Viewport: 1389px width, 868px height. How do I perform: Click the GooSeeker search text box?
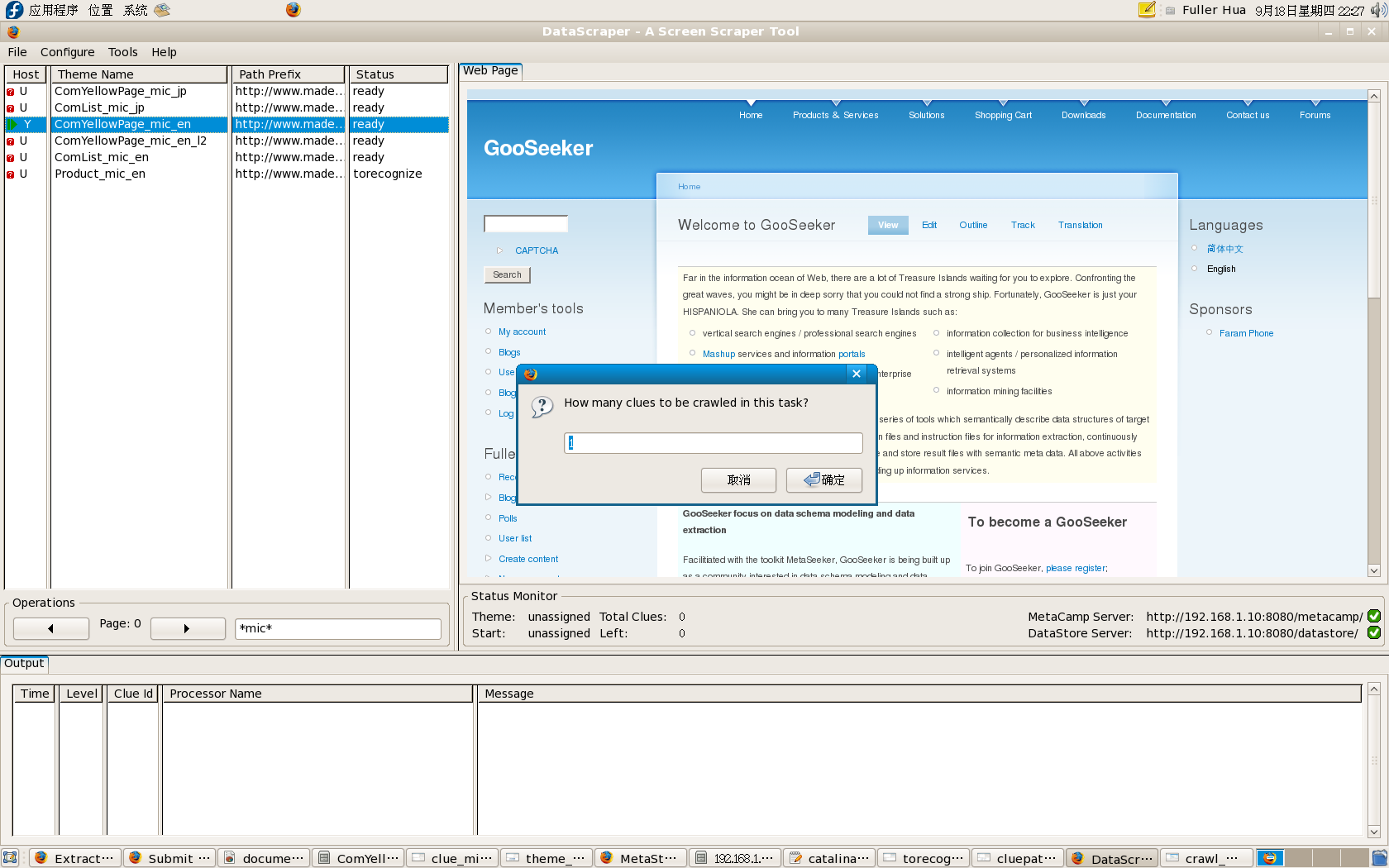(x=526, y=224)
